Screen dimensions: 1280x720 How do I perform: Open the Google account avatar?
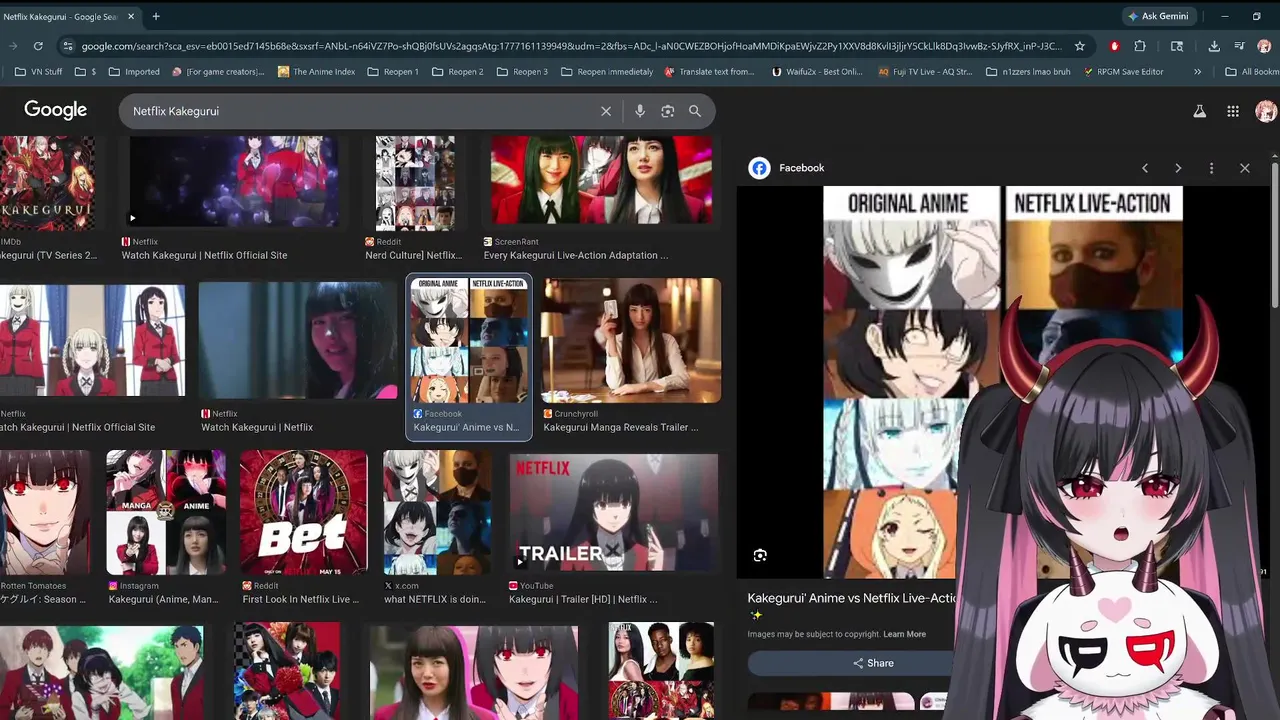click(x=1265, y=111)
